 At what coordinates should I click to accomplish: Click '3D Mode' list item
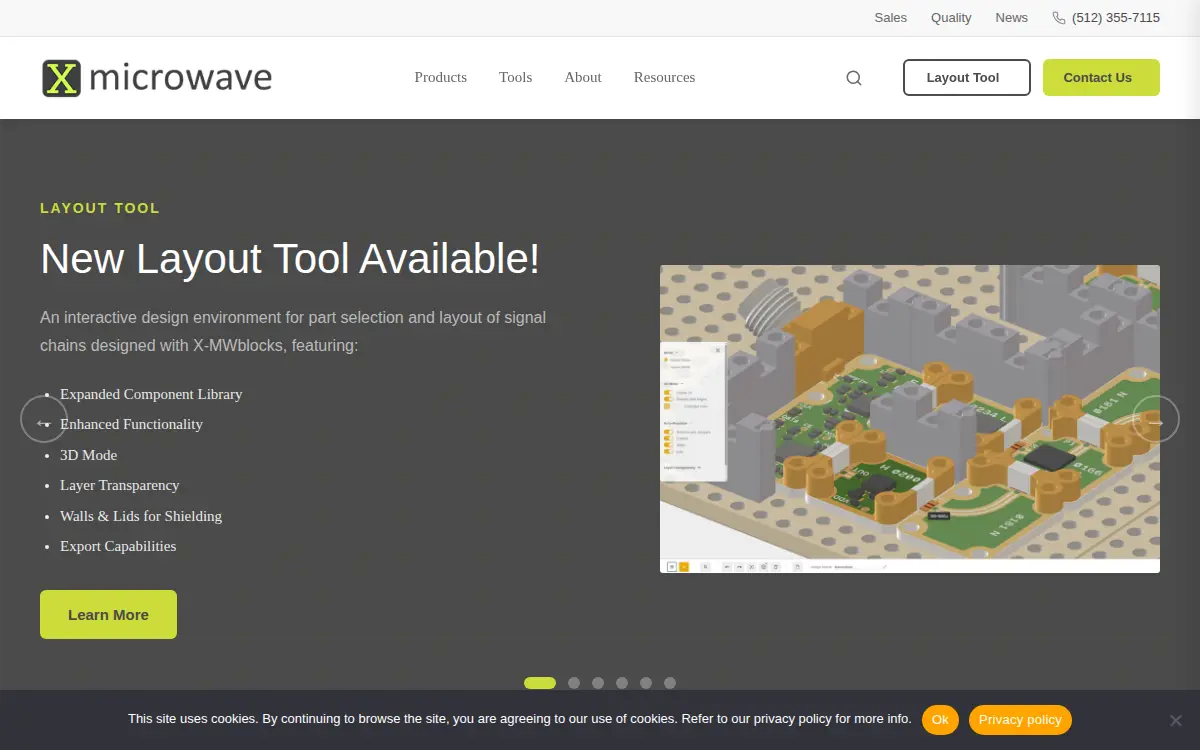[x=89, y=455]
